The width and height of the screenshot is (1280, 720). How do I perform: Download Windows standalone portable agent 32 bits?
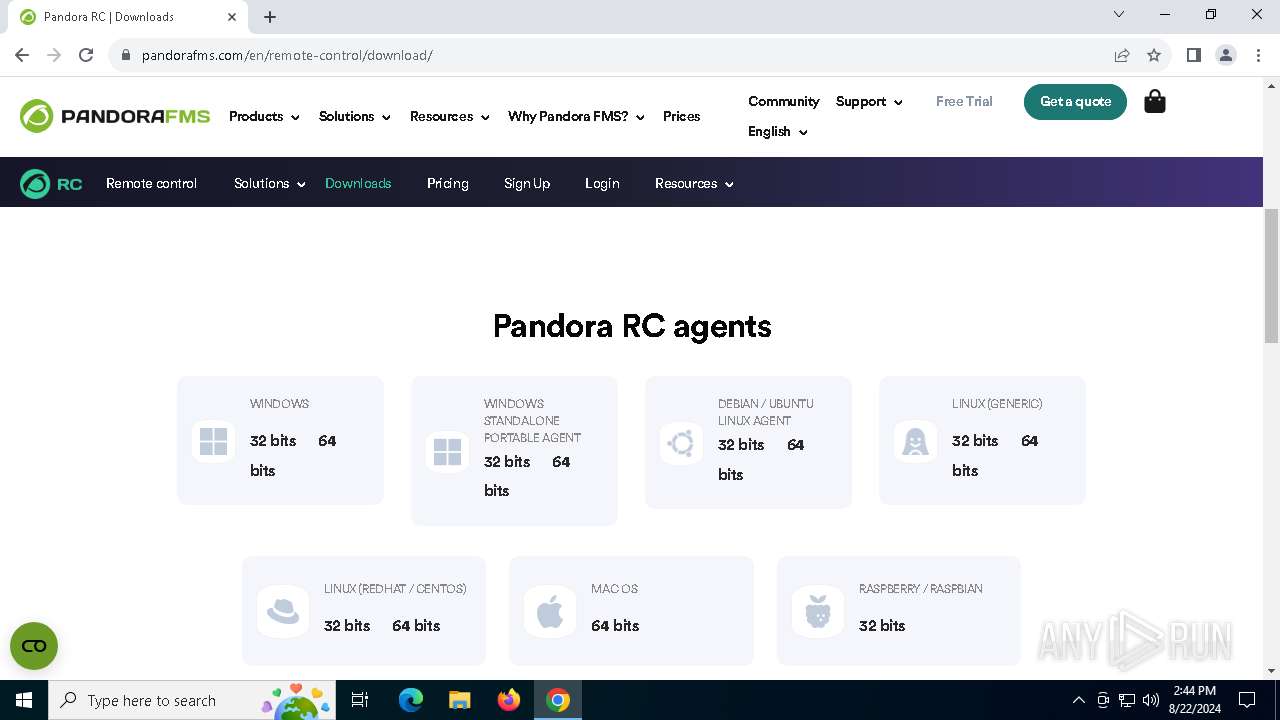pyautogui.click(x=507, y=462)
